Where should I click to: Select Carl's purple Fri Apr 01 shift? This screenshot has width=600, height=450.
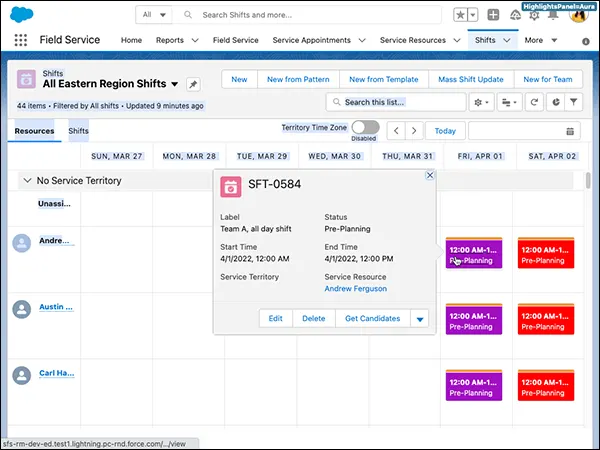coord(473,385)
